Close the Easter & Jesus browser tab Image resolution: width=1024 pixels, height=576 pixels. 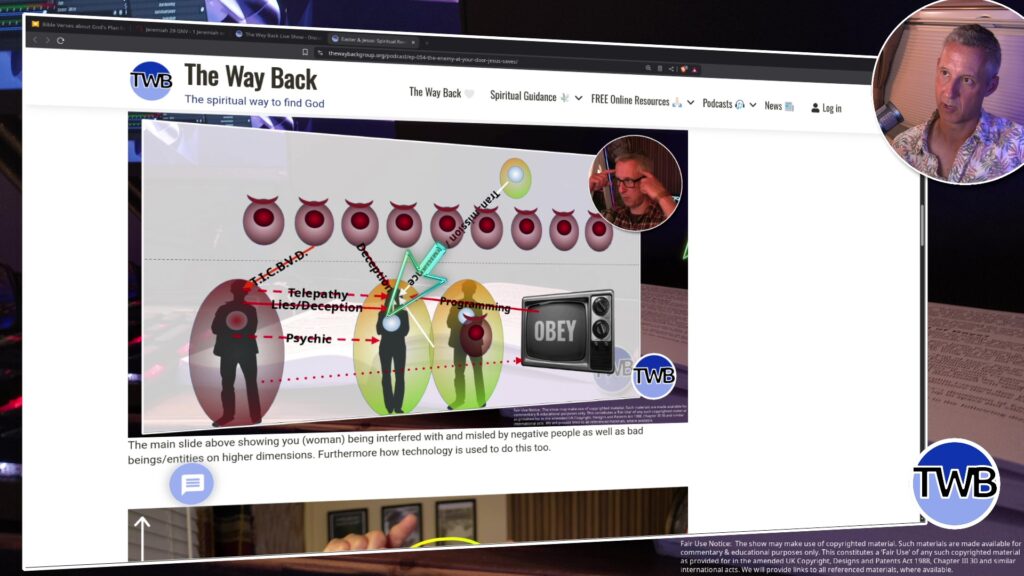click(413, 42)
